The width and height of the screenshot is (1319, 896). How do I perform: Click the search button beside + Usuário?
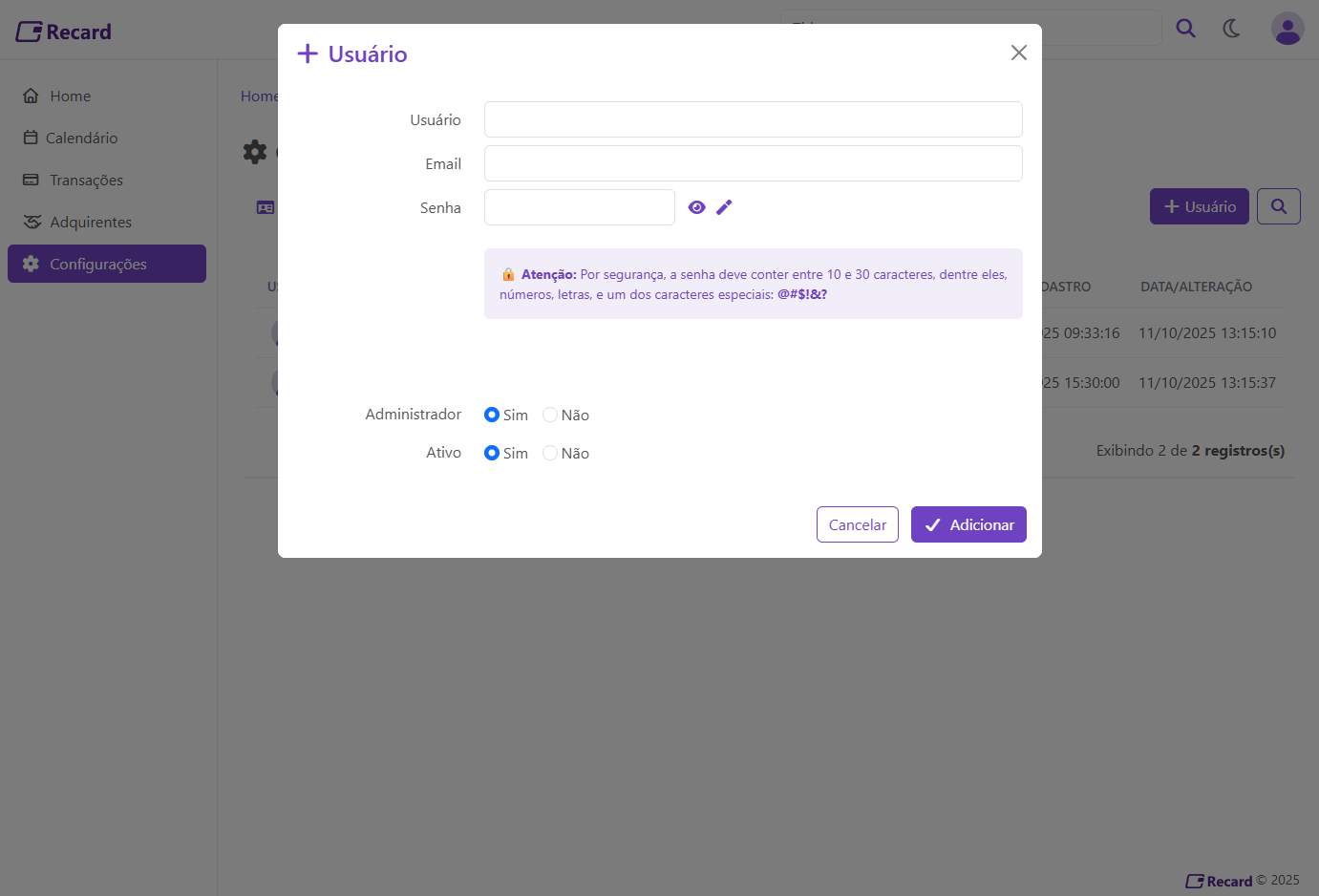click(1278, 206)
